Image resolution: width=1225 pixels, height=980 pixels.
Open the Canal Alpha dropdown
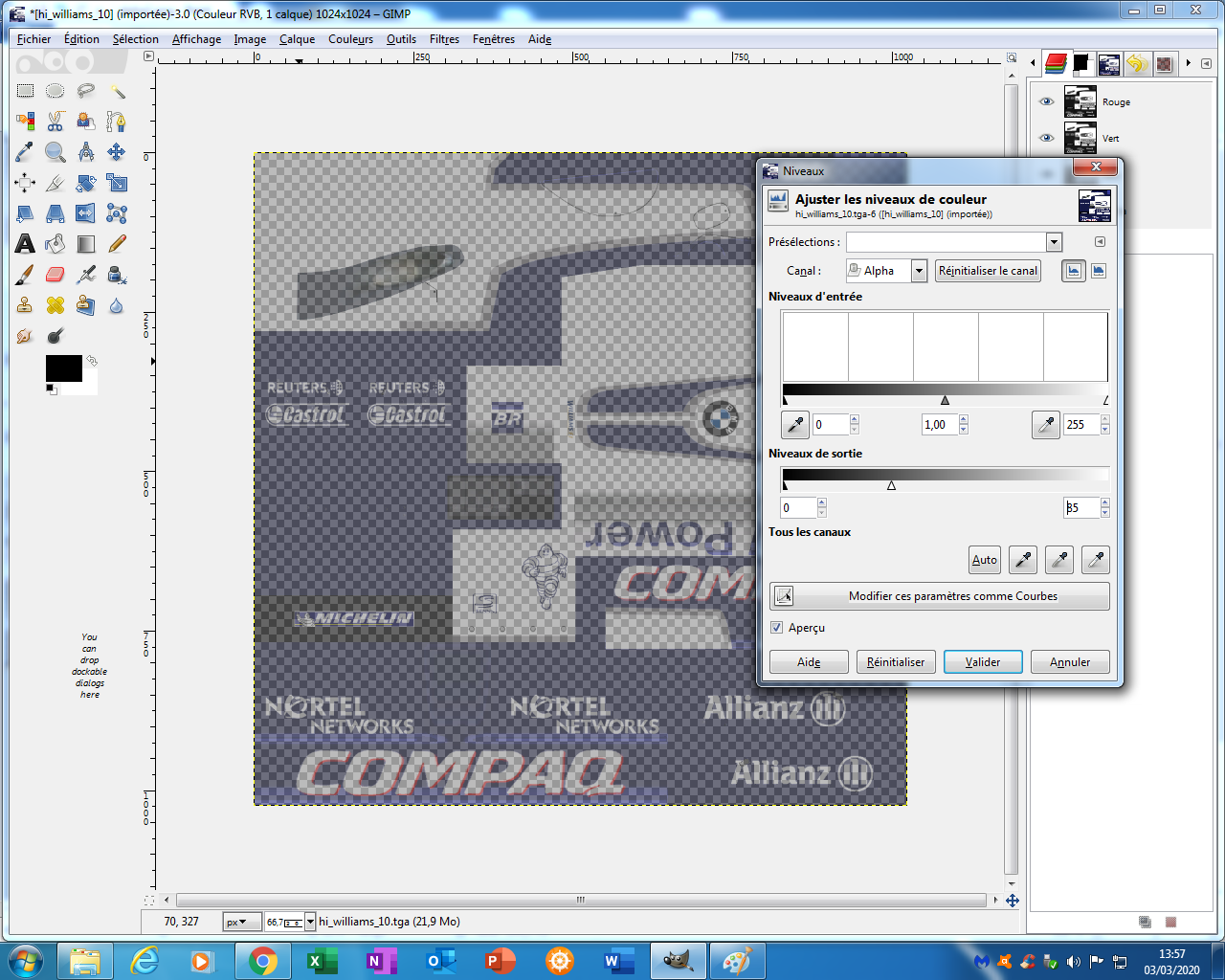pos(919,271)
